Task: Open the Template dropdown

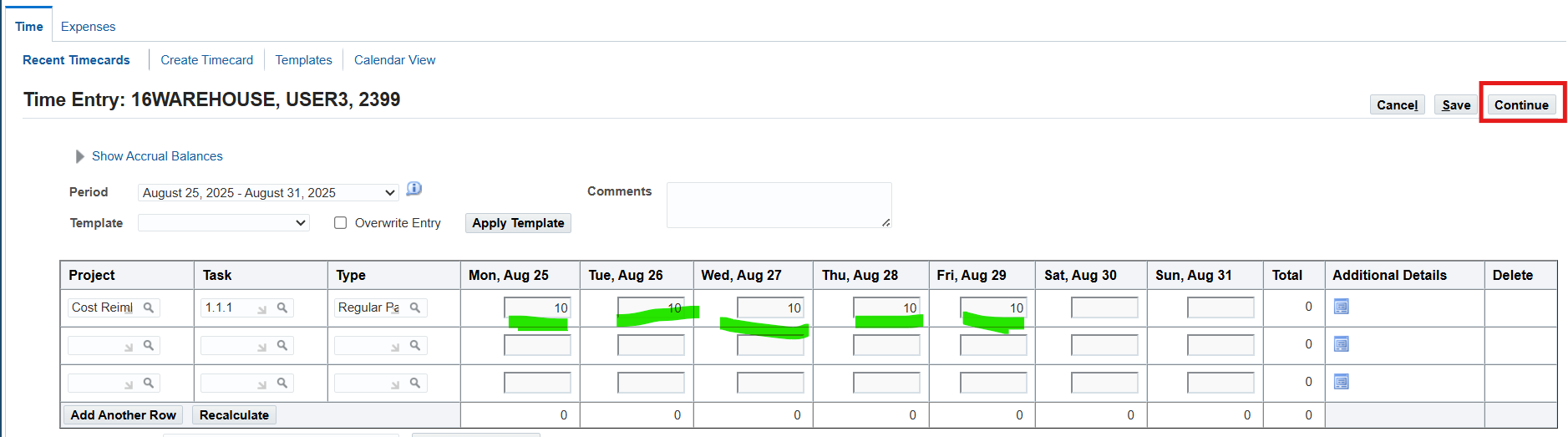Action: click(224, 223)
